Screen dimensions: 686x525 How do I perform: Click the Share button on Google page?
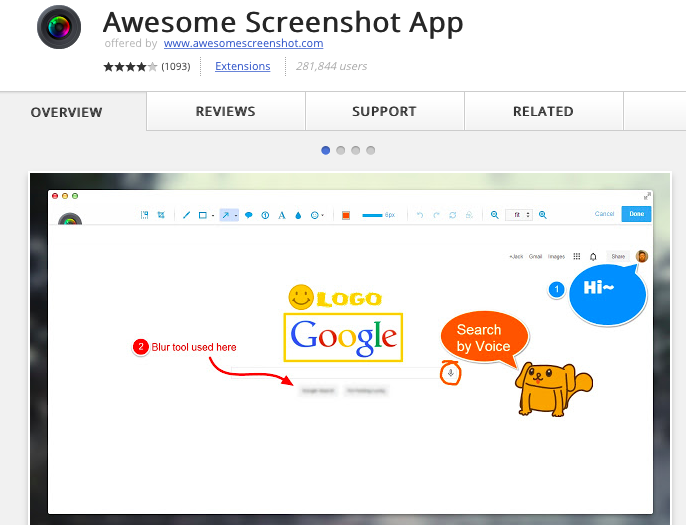point(618,256)
